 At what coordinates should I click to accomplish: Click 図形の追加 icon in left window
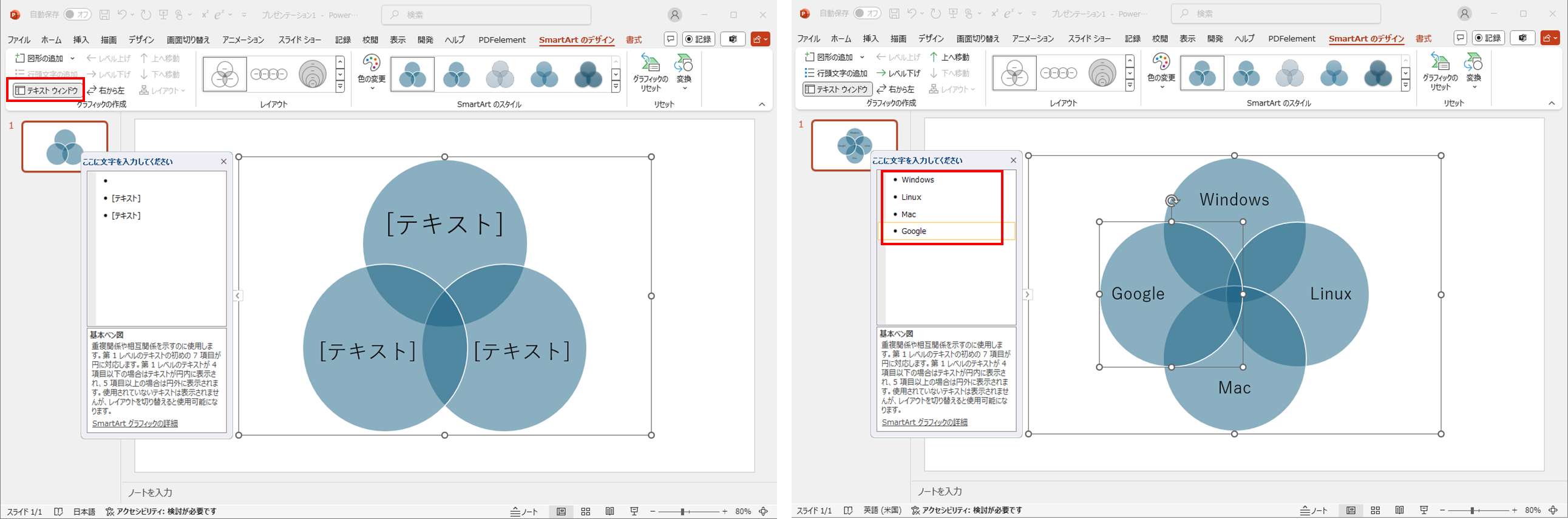[20, 58]
